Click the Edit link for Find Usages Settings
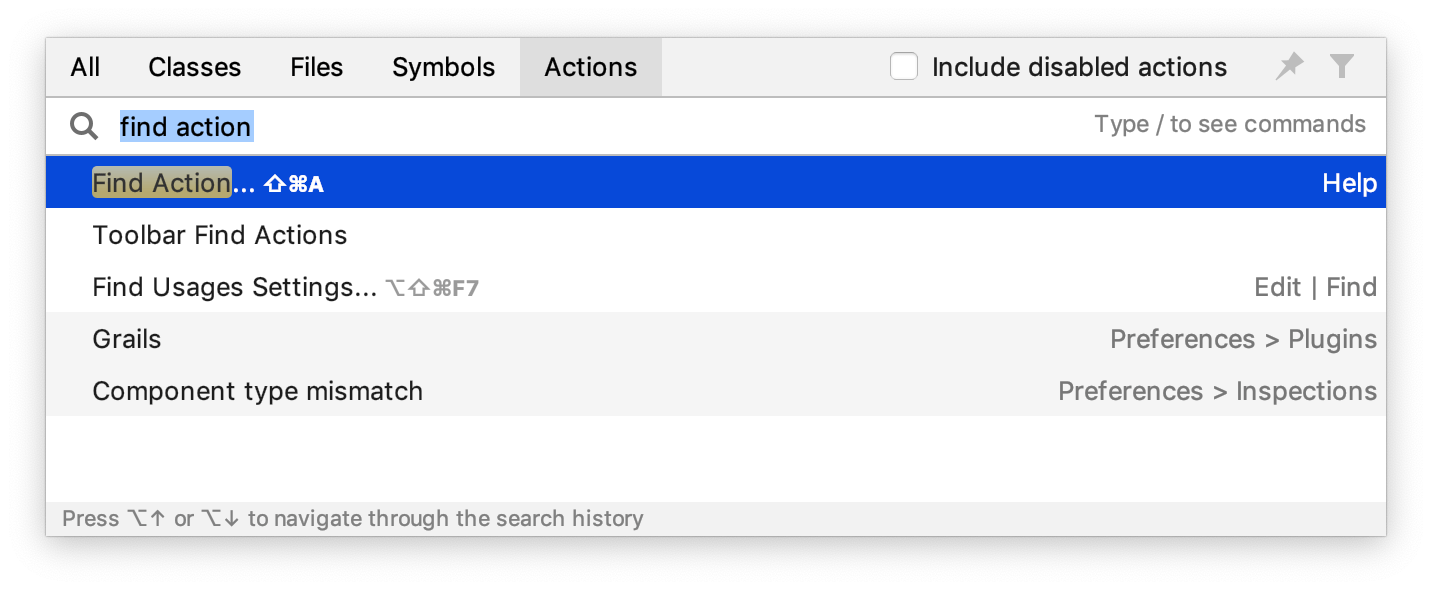 point(1277,287)
